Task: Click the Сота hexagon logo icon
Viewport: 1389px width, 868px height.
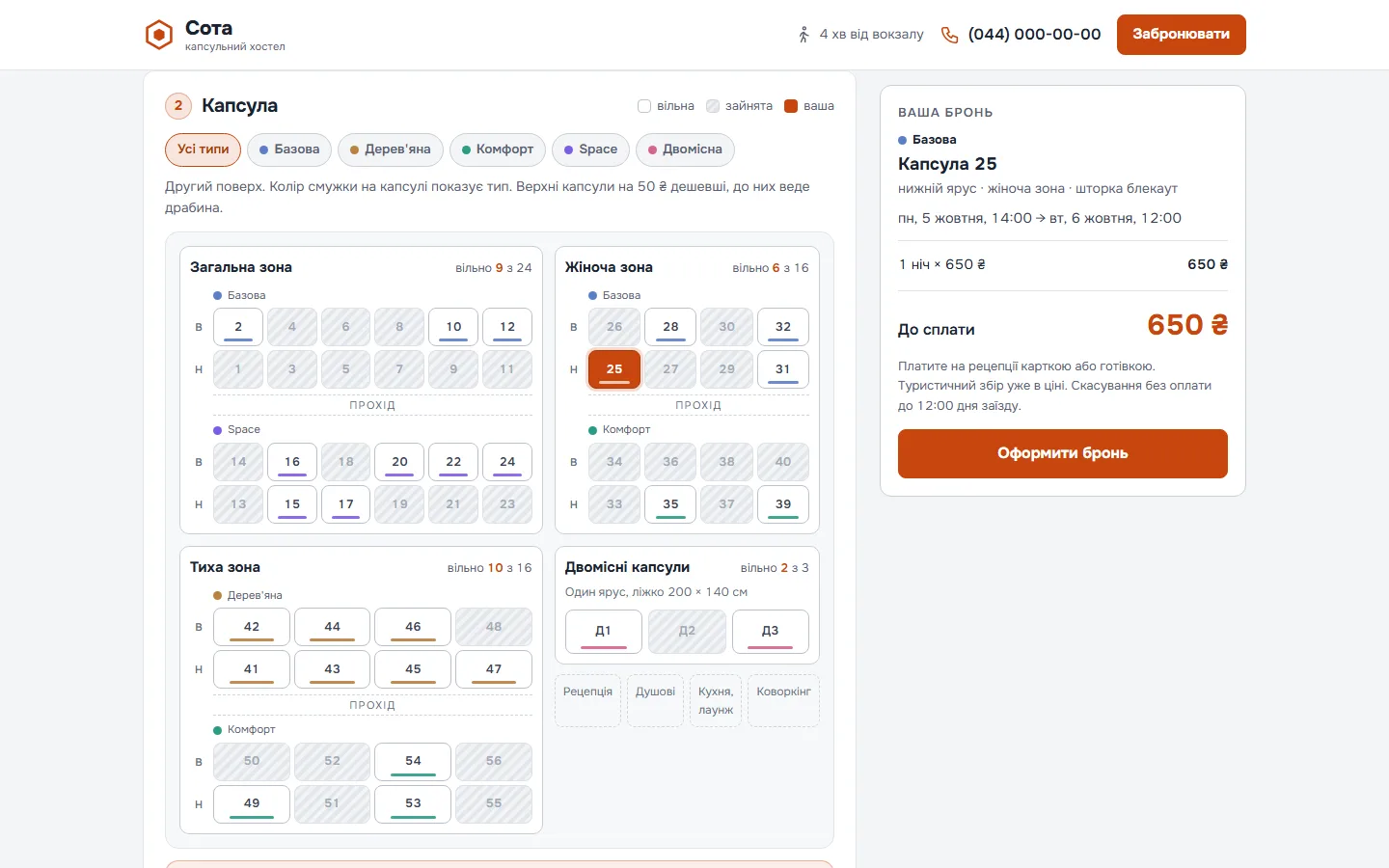Action: (158, 35)
